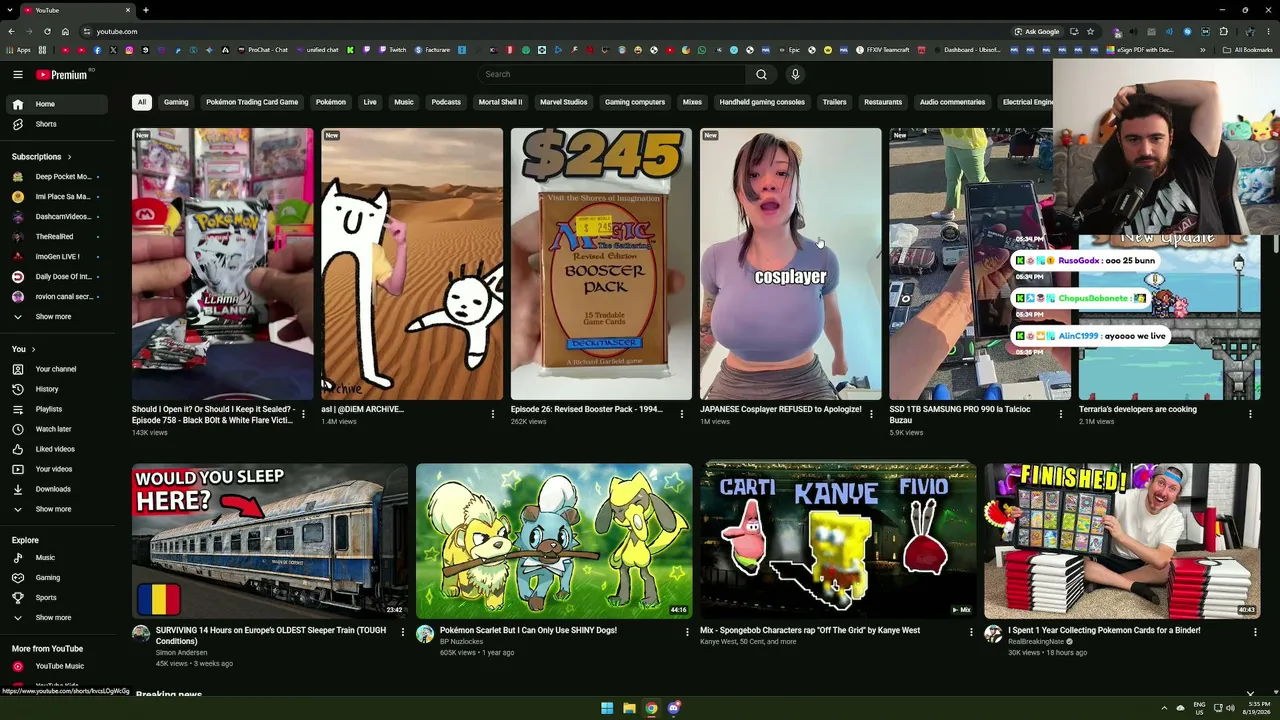
Task: Open options for Revised Booster Pack short
Action: (x=682, y=413)
